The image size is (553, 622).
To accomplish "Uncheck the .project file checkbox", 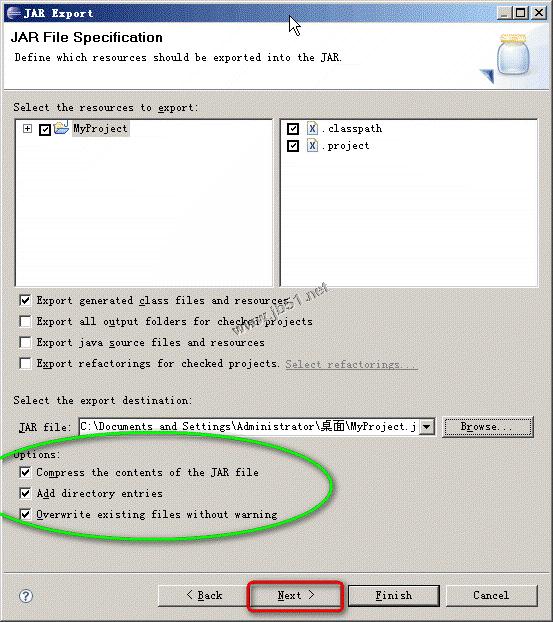I will pos(293,146).
